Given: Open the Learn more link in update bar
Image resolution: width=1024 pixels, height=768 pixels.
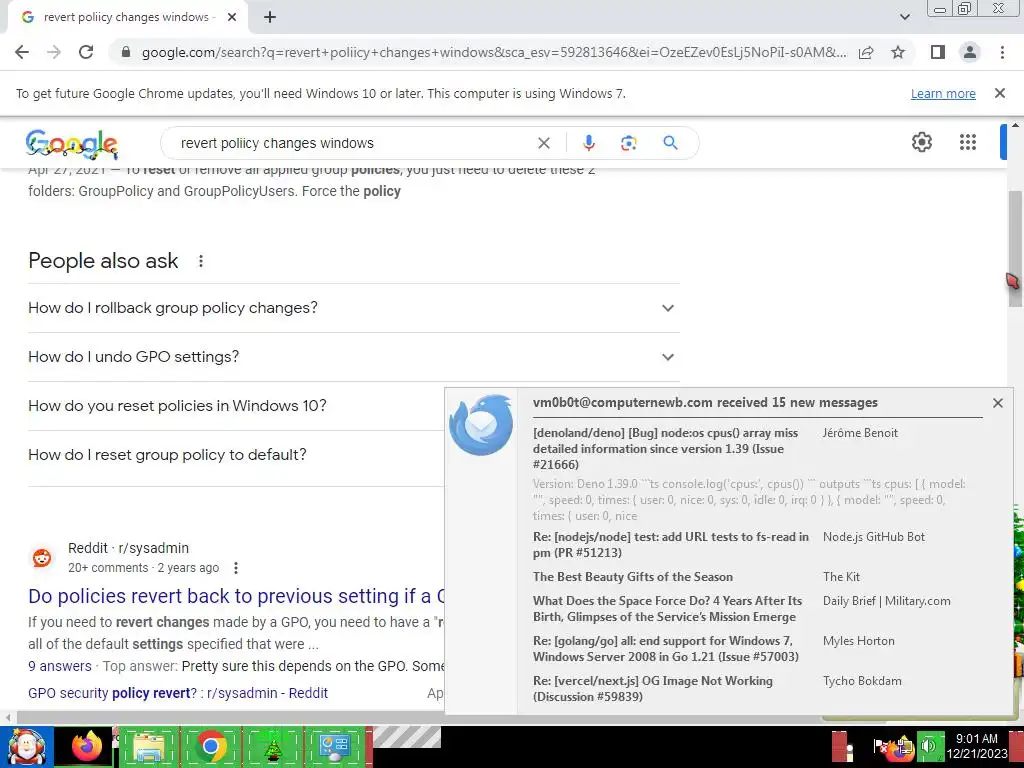Looking at the screenshot, I should coord(943,93).
